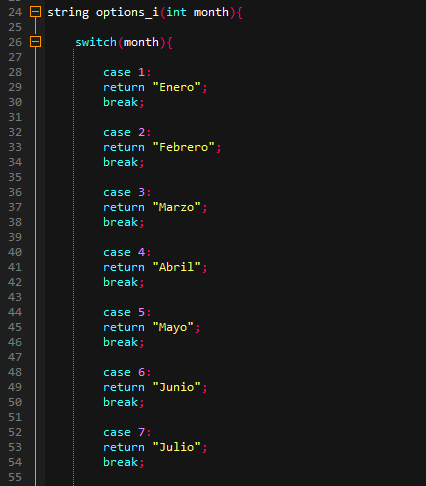Click the 'switch' keyword on line 26
This screenshot has width=426, height=486.
(x=96, y=42)
